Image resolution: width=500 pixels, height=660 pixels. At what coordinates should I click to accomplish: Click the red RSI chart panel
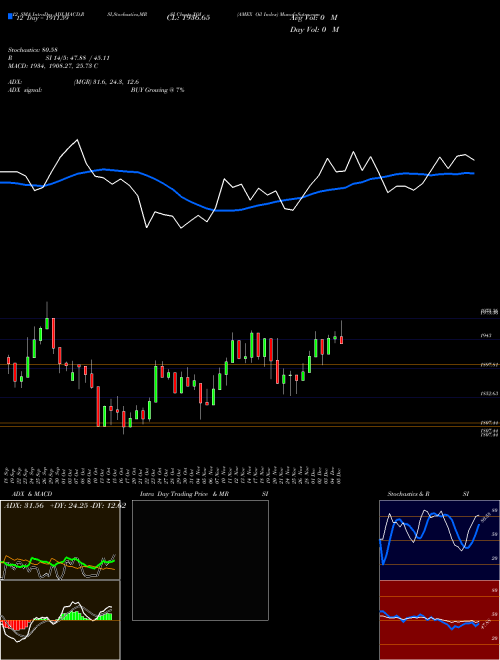pos(439,620)
